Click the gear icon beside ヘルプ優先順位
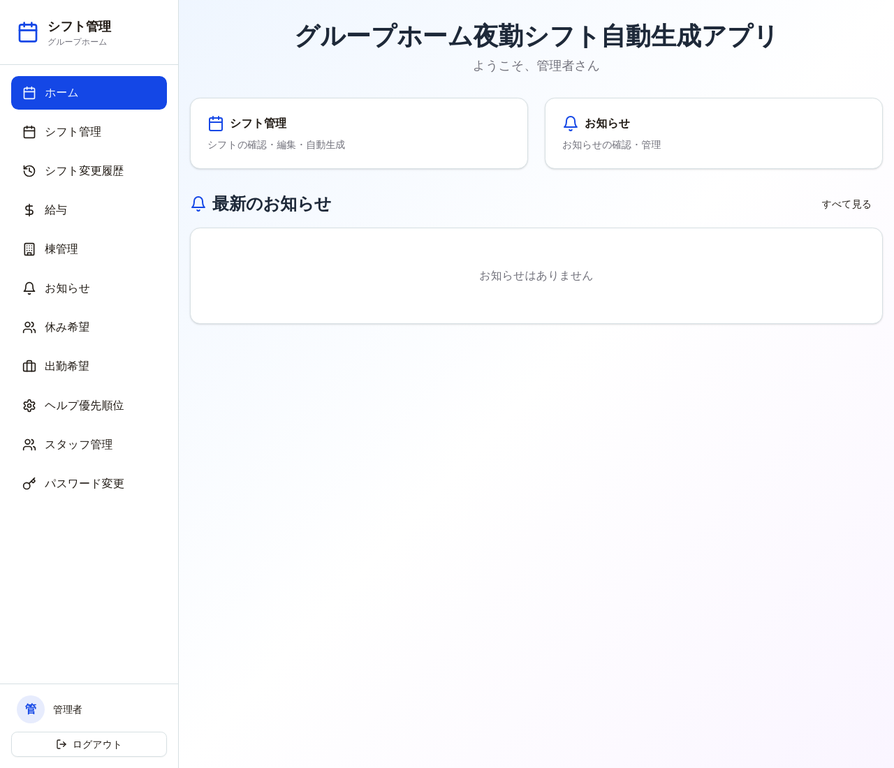894x768 pixels. pos(28,405)
